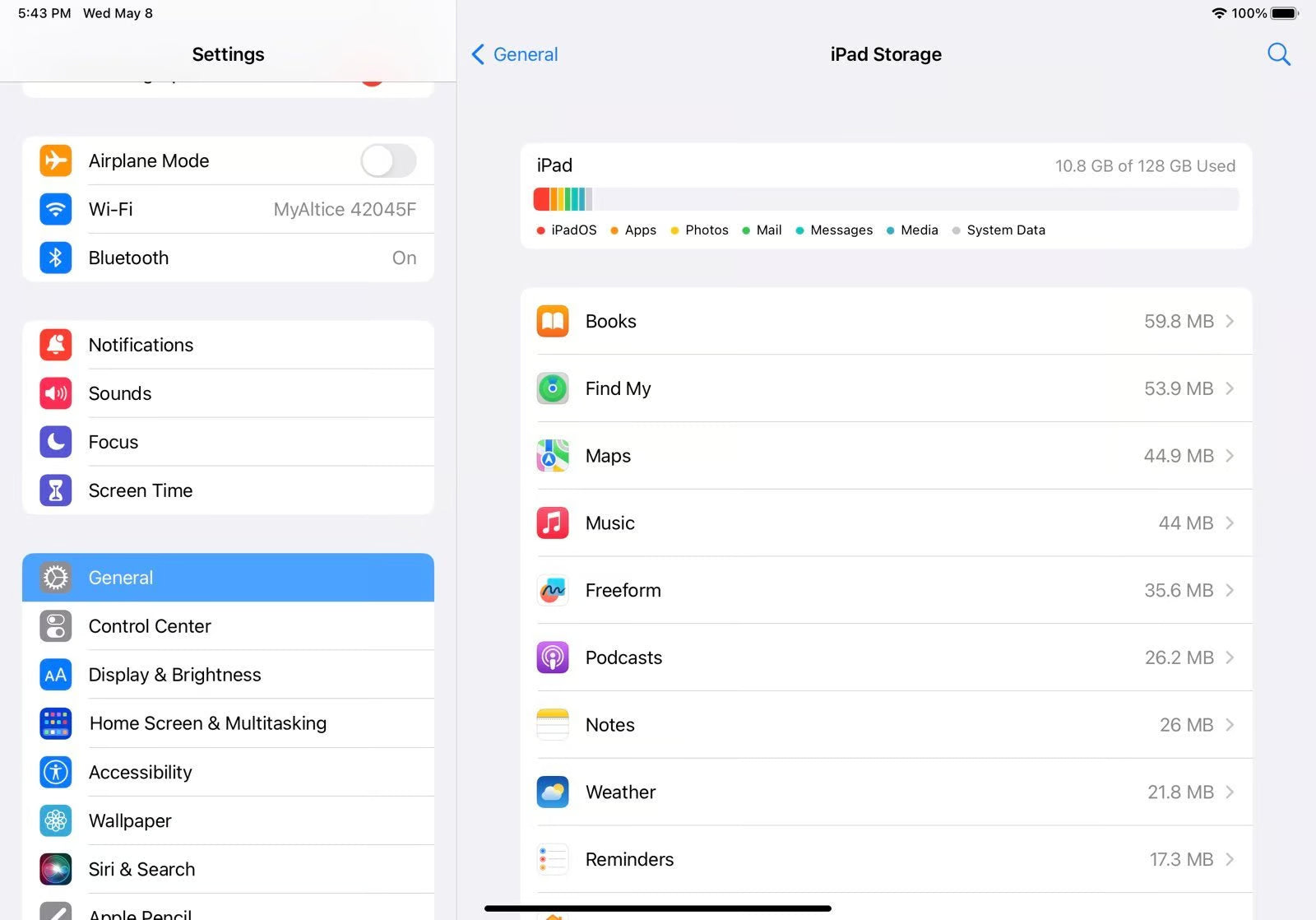Viewport: 1316px width, 920px height.
Task: Tap the Podcasts app icon
Action: 552,657
